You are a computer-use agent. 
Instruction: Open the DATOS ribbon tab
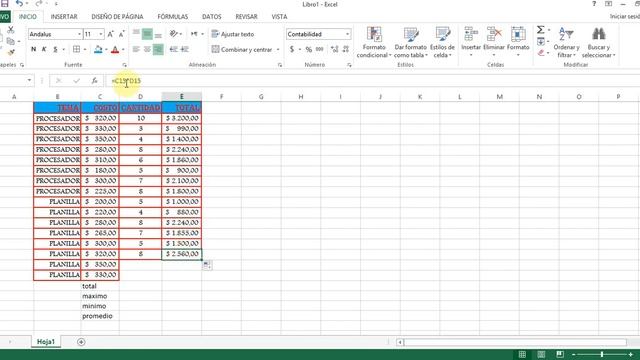(x=211, y=17)
